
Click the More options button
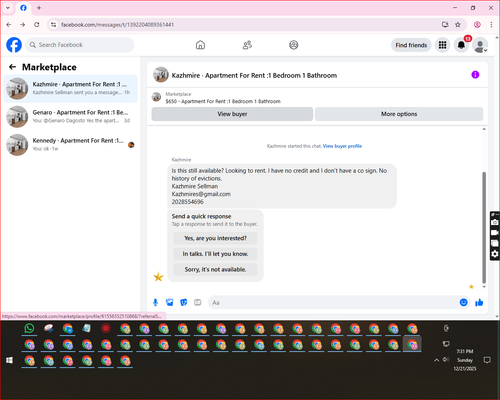399,114
